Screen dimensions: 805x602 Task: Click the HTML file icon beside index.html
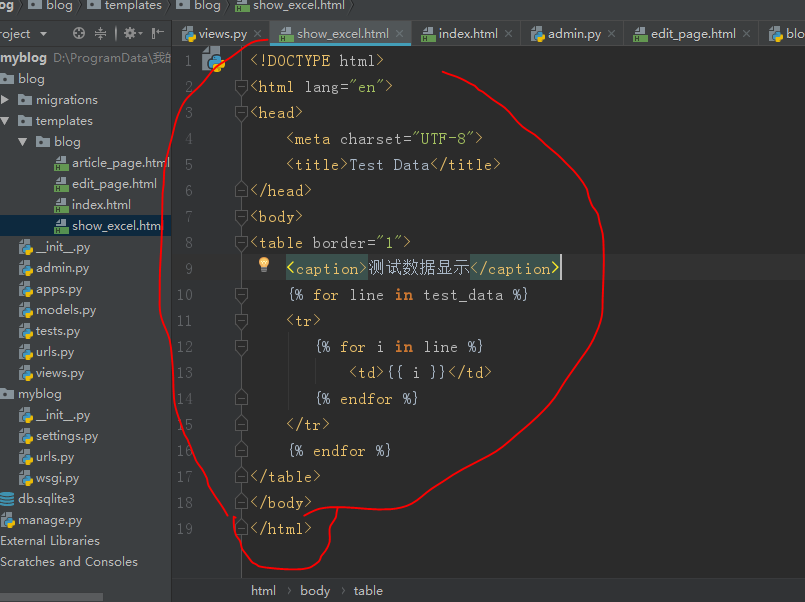pos(61,205)
